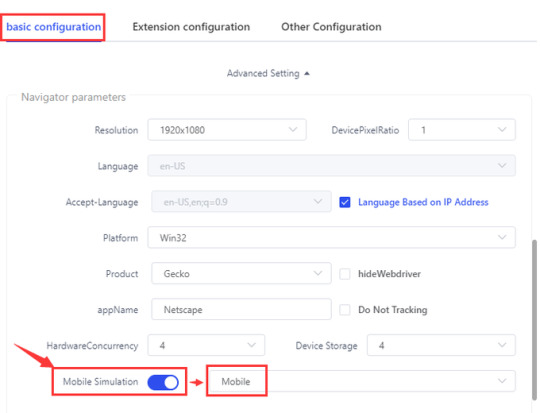Switch to Other Configuration tab
This screenshot has width=540, height=413.
coord(331,27)
